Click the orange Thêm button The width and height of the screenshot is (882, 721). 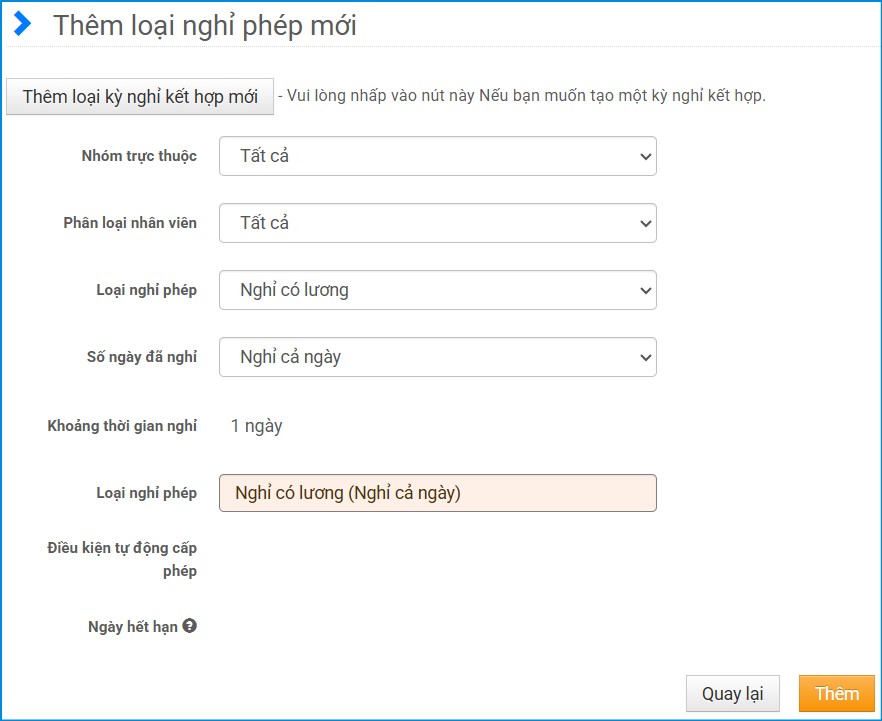tap(836, 694)
